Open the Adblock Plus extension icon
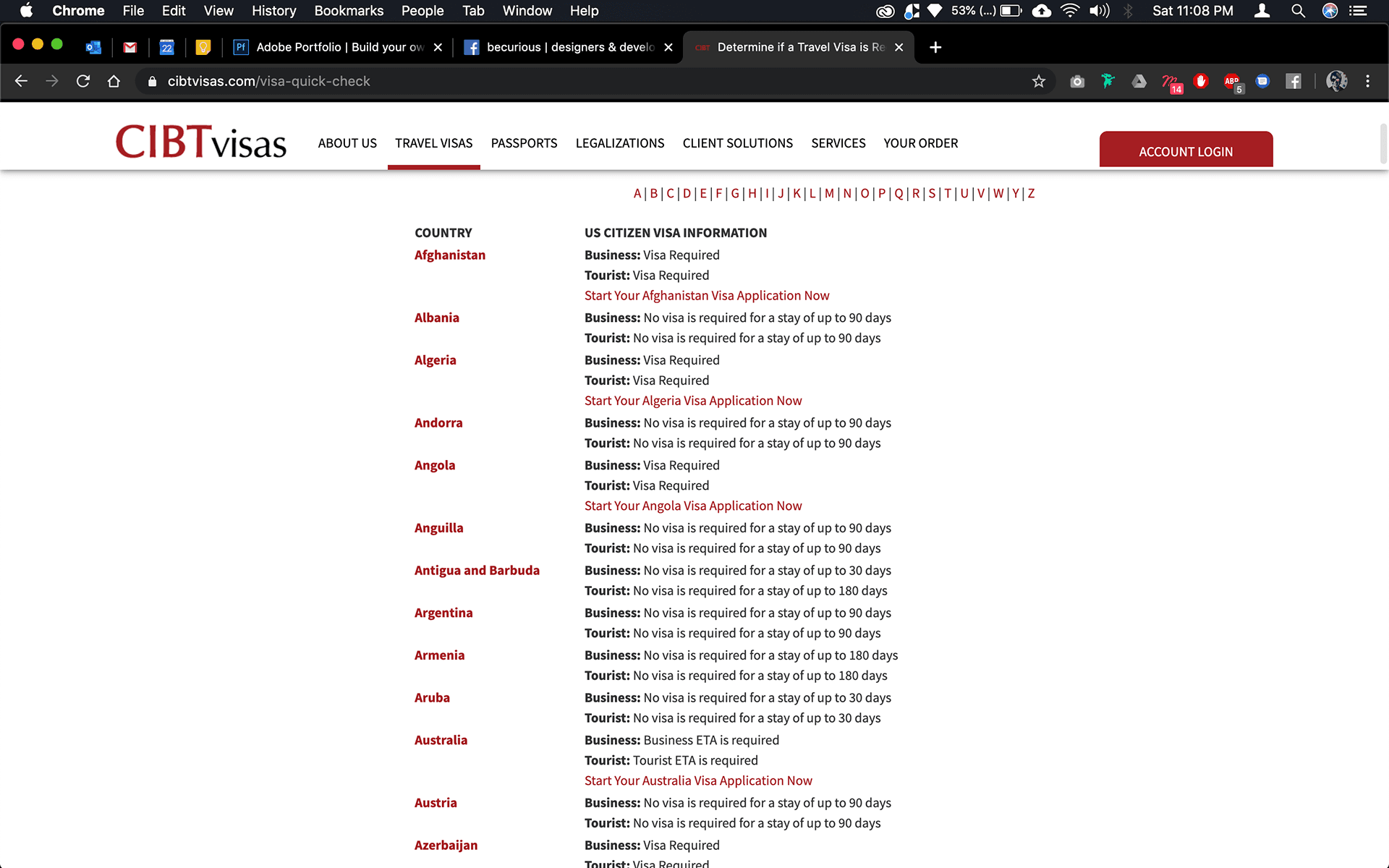Viewport: 1389px width, 868px height. tap(1232, 81)
